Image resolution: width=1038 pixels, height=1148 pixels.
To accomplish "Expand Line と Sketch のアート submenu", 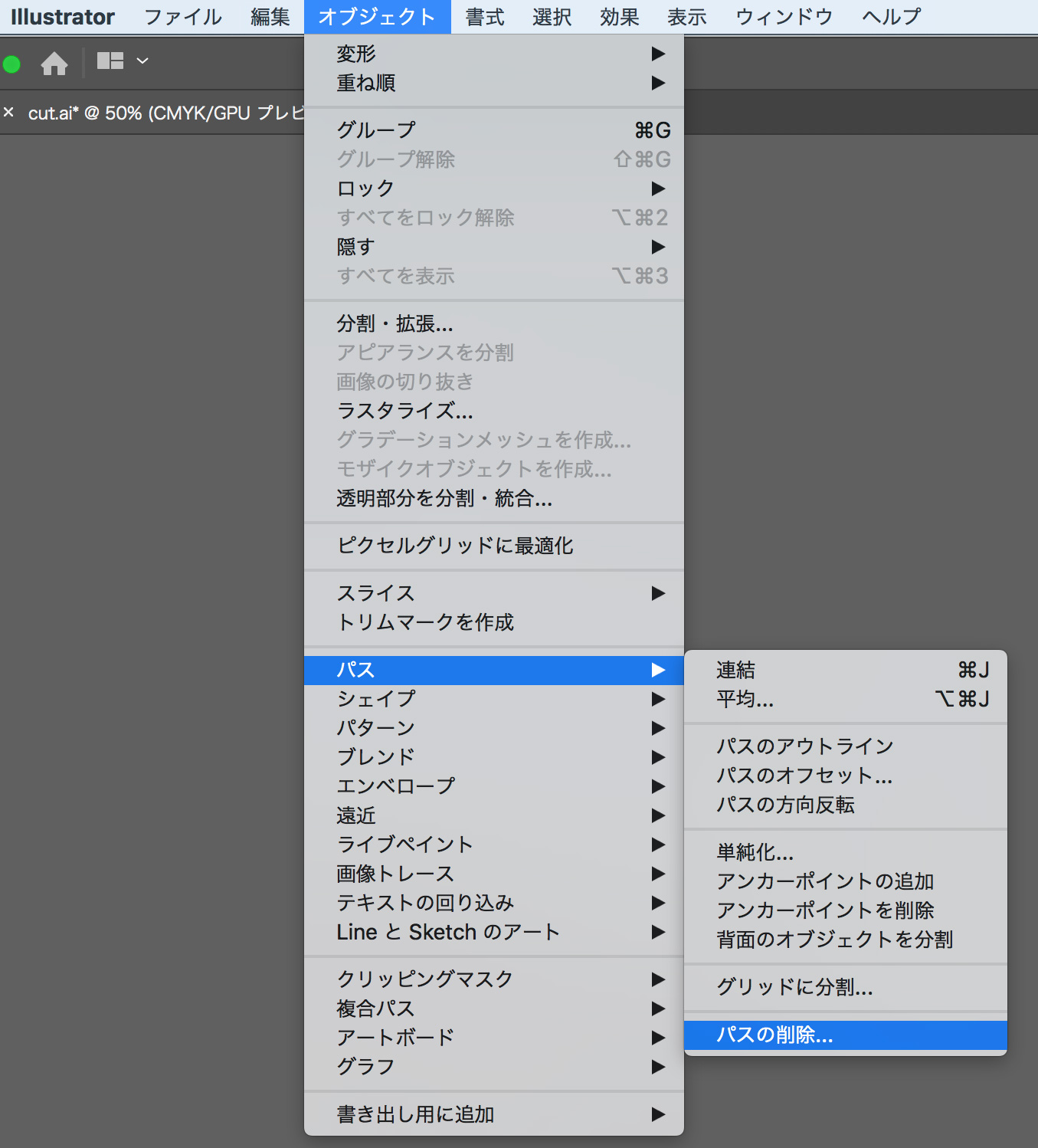I will pos(494,932).
